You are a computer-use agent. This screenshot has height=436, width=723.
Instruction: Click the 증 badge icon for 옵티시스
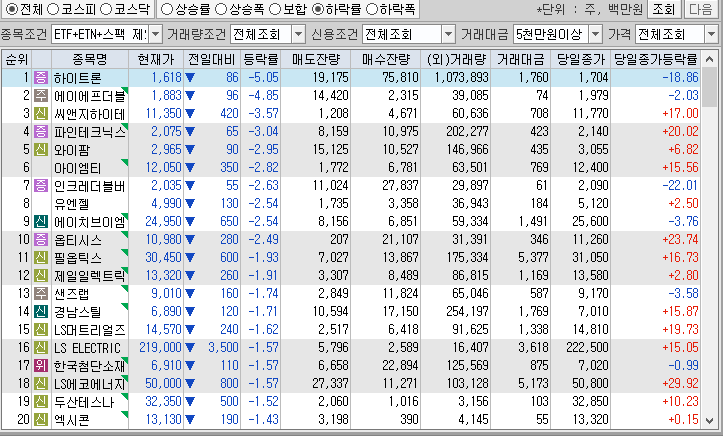41,239
